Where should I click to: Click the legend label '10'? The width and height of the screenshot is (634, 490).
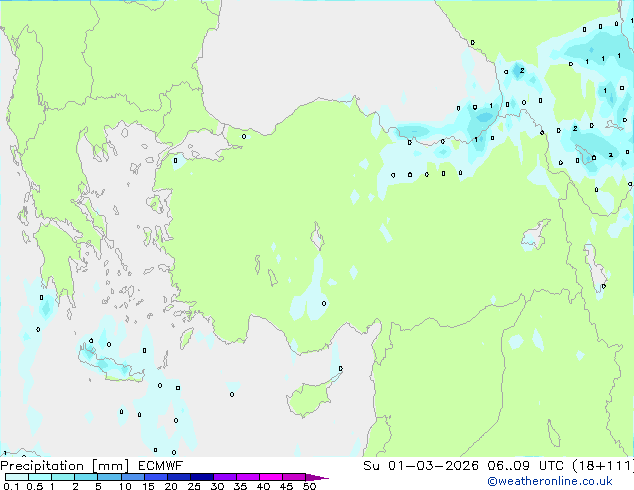click(125, 486)
